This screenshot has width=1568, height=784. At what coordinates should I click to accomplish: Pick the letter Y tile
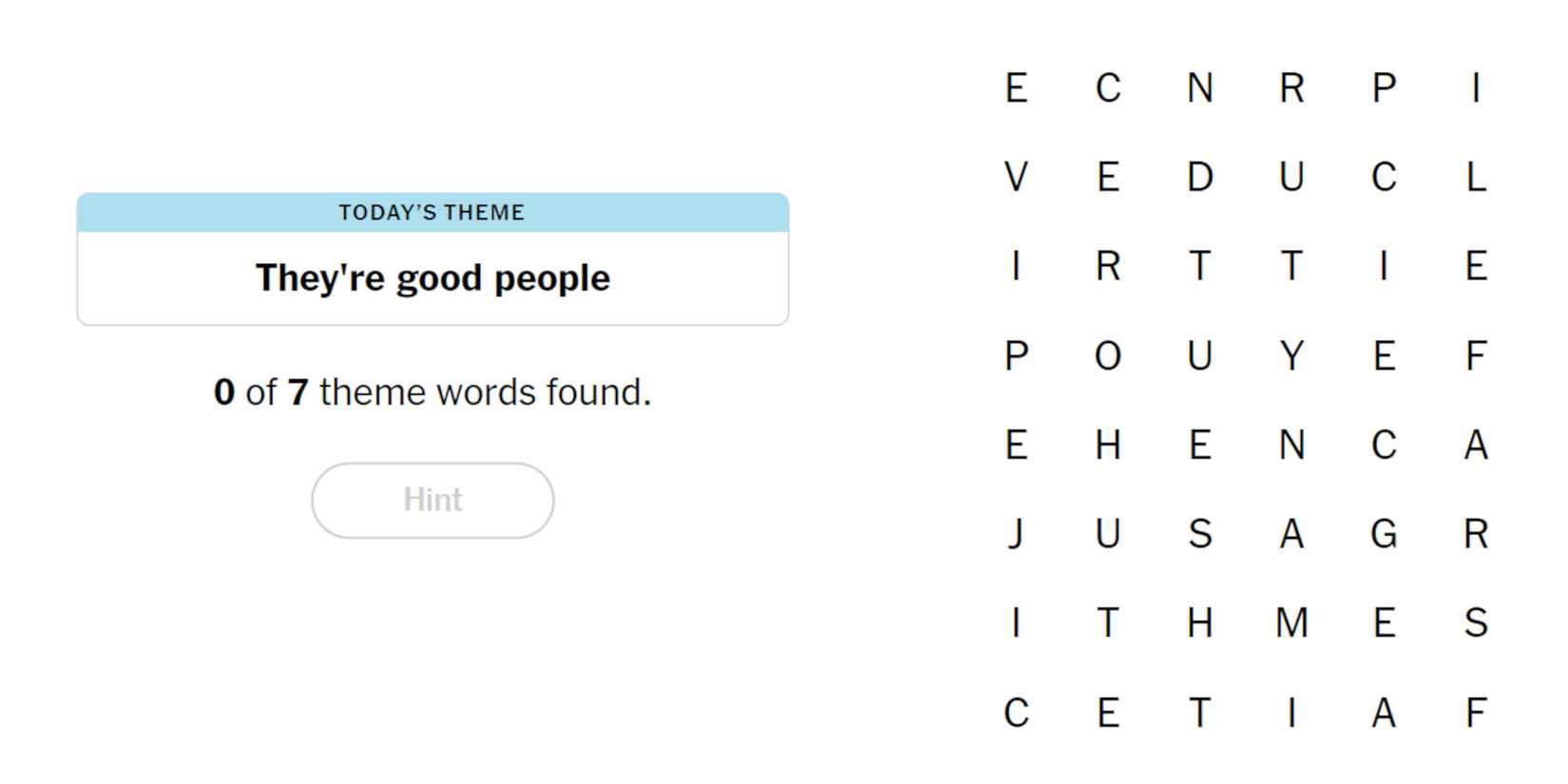click(1291, 355)
